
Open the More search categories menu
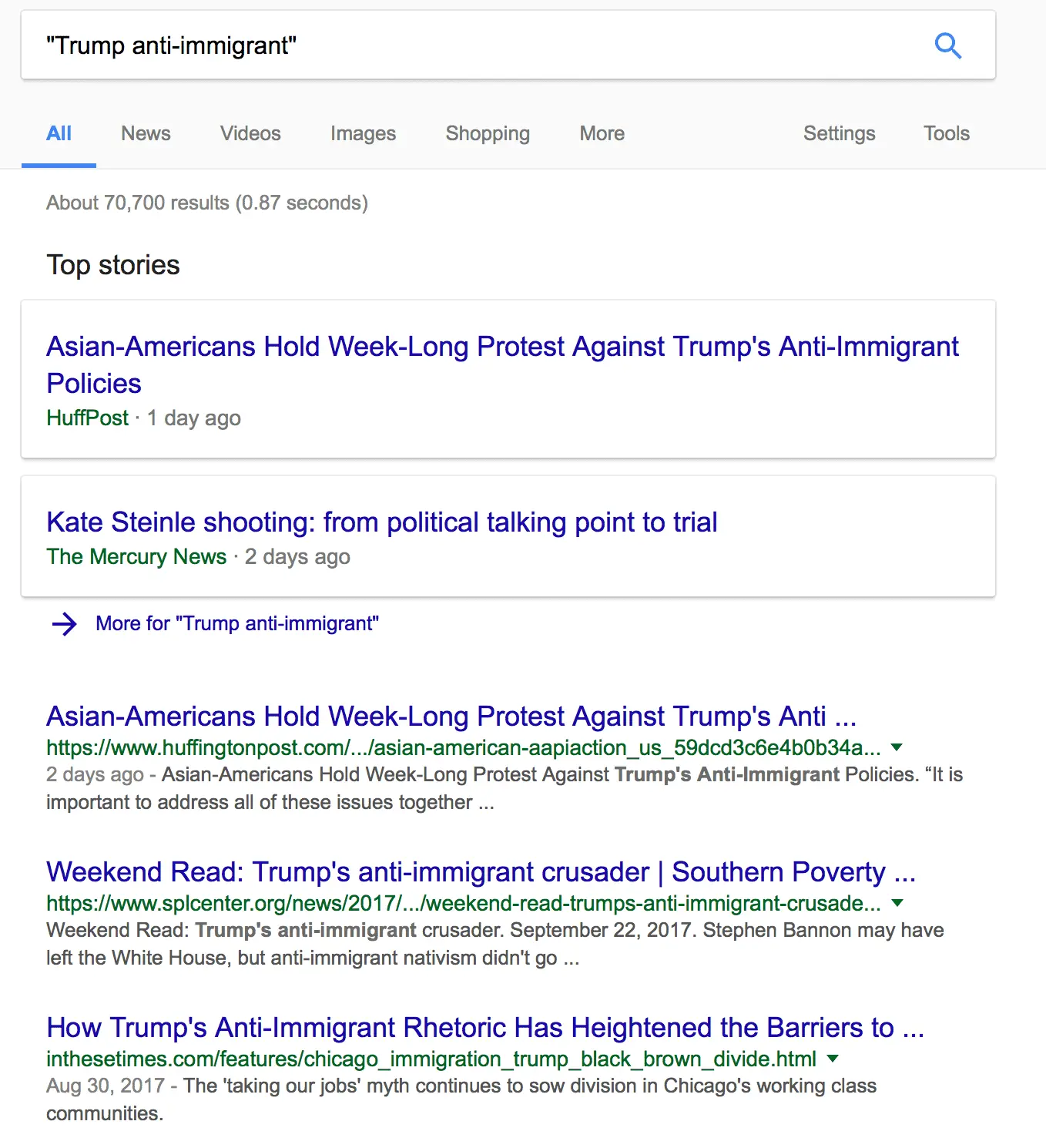[x=601, y=133]
